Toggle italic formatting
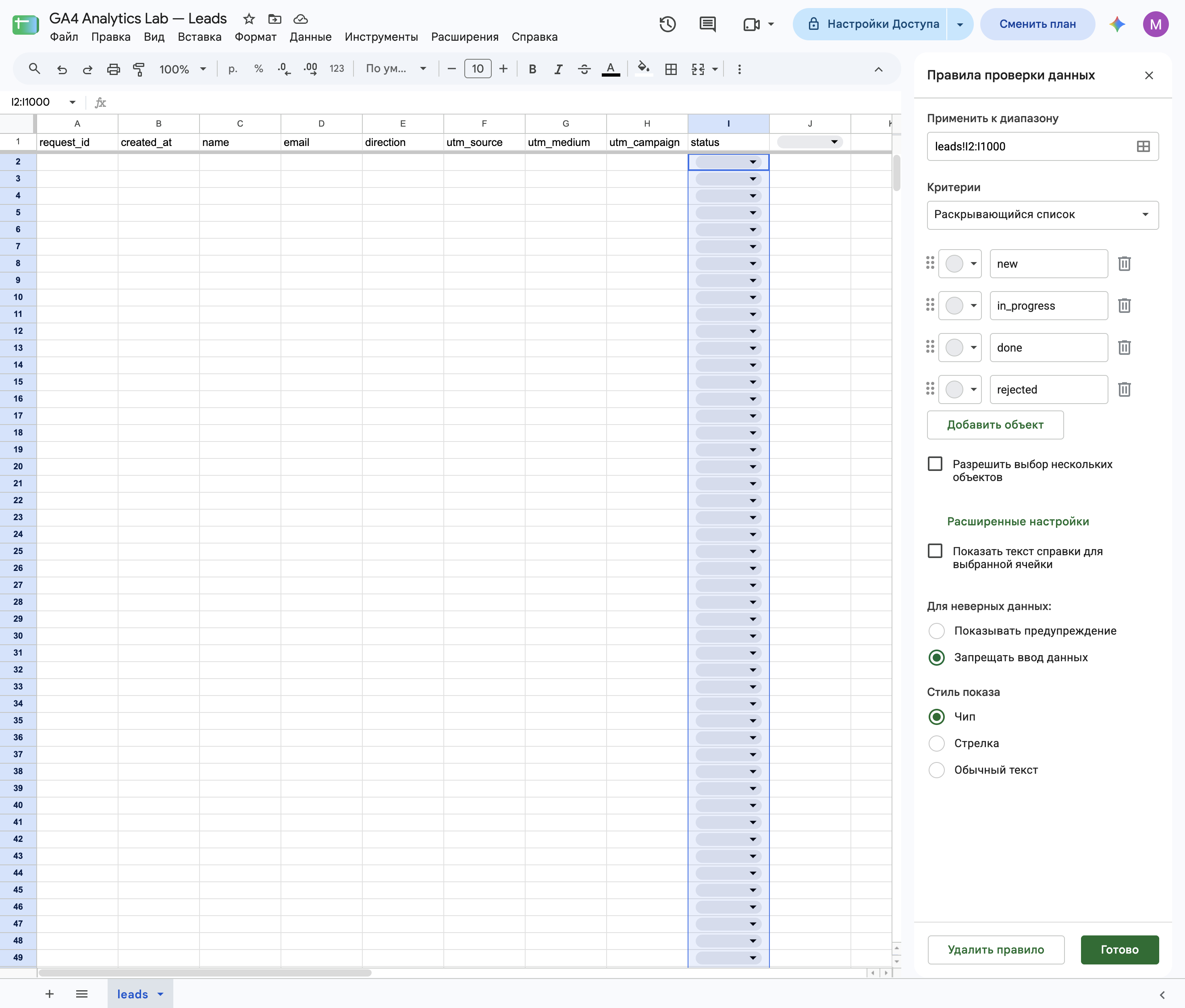 tap(558, 69)
